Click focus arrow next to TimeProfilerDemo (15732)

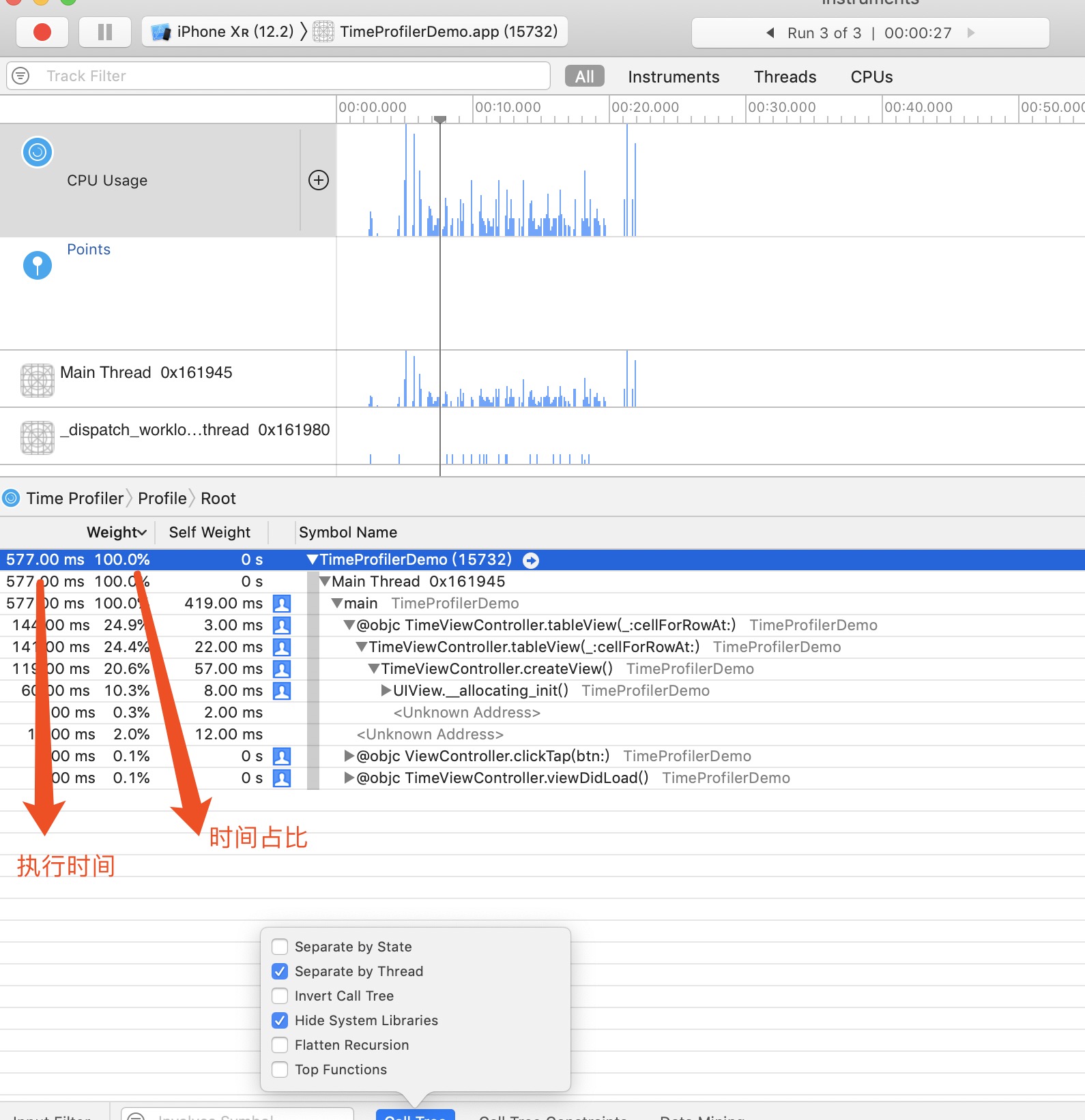coord(531,561)
